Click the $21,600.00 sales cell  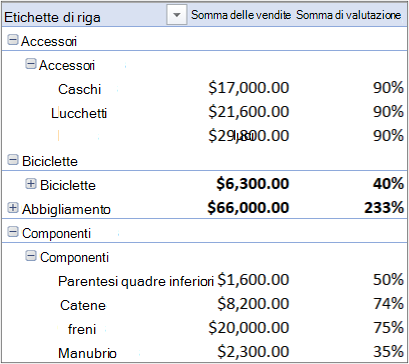[249, 112]
